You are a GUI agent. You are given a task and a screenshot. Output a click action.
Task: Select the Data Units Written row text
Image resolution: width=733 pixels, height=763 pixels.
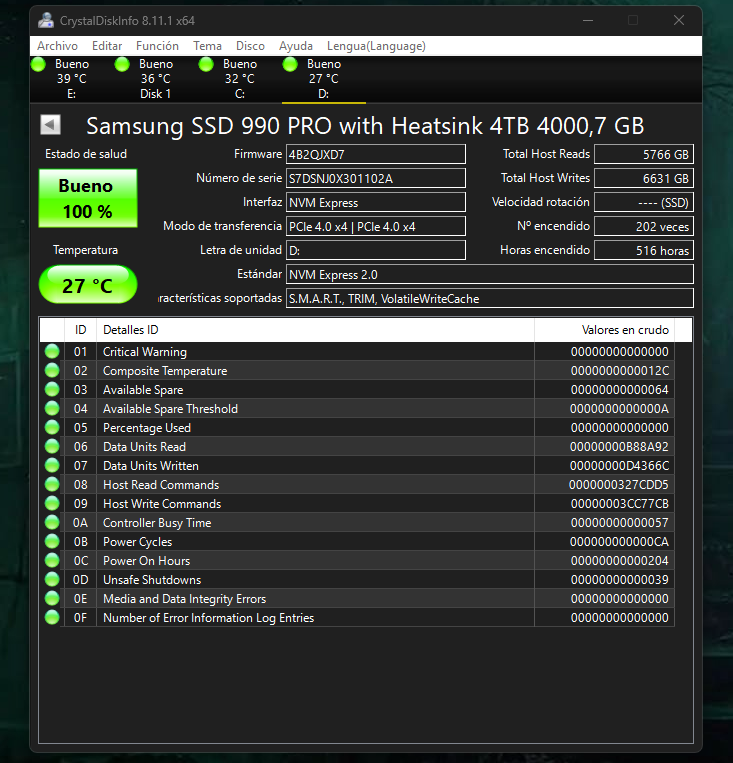pos(150,466)
